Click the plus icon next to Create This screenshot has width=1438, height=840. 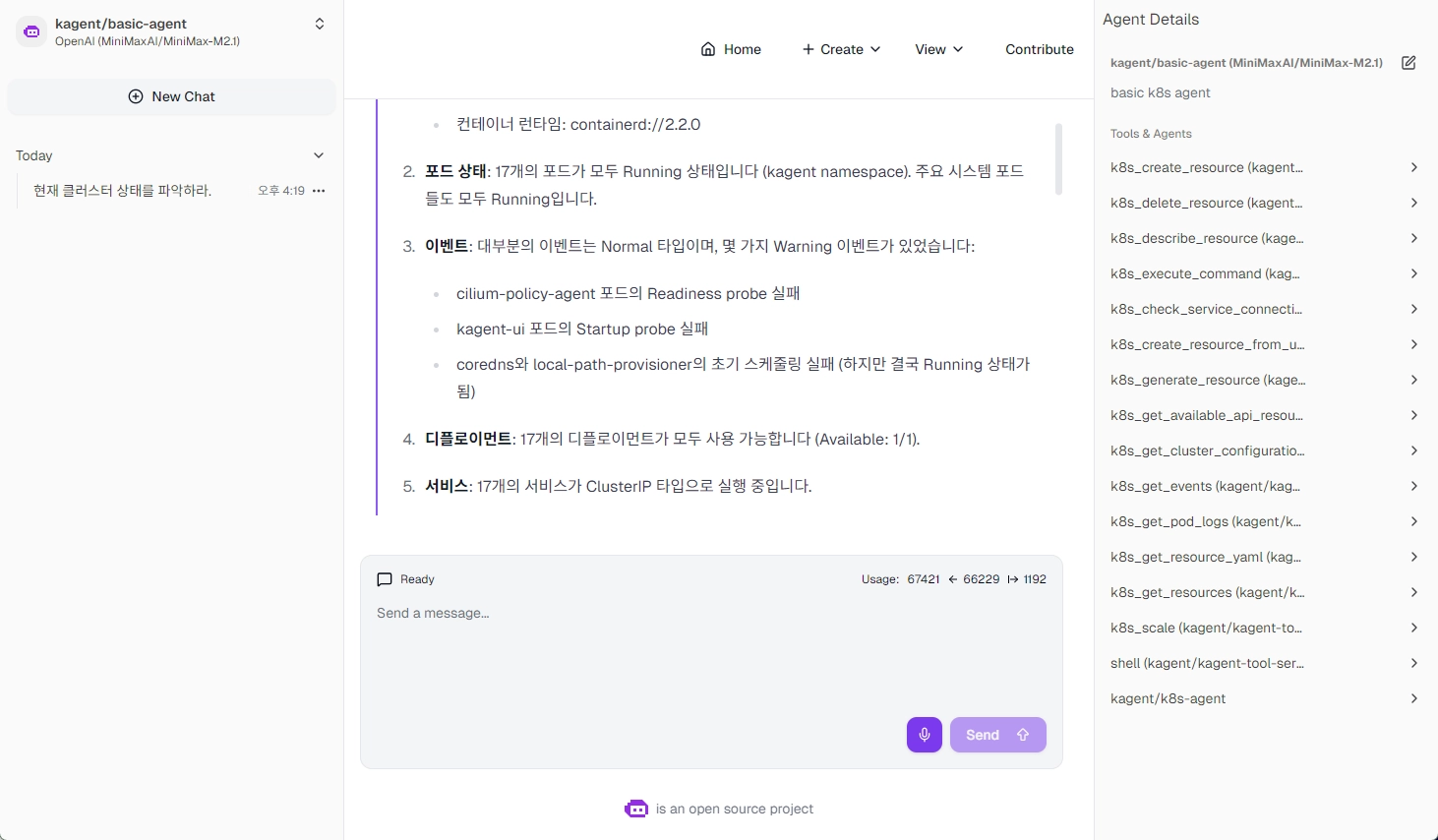(x=809, y=49)
